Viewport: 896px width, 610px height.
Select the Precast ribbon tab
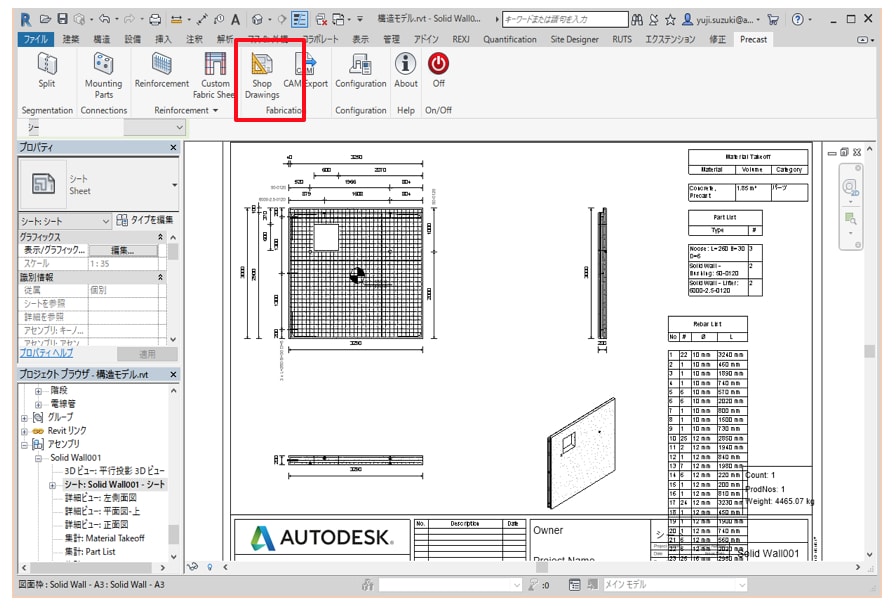[x=753, y=39]
